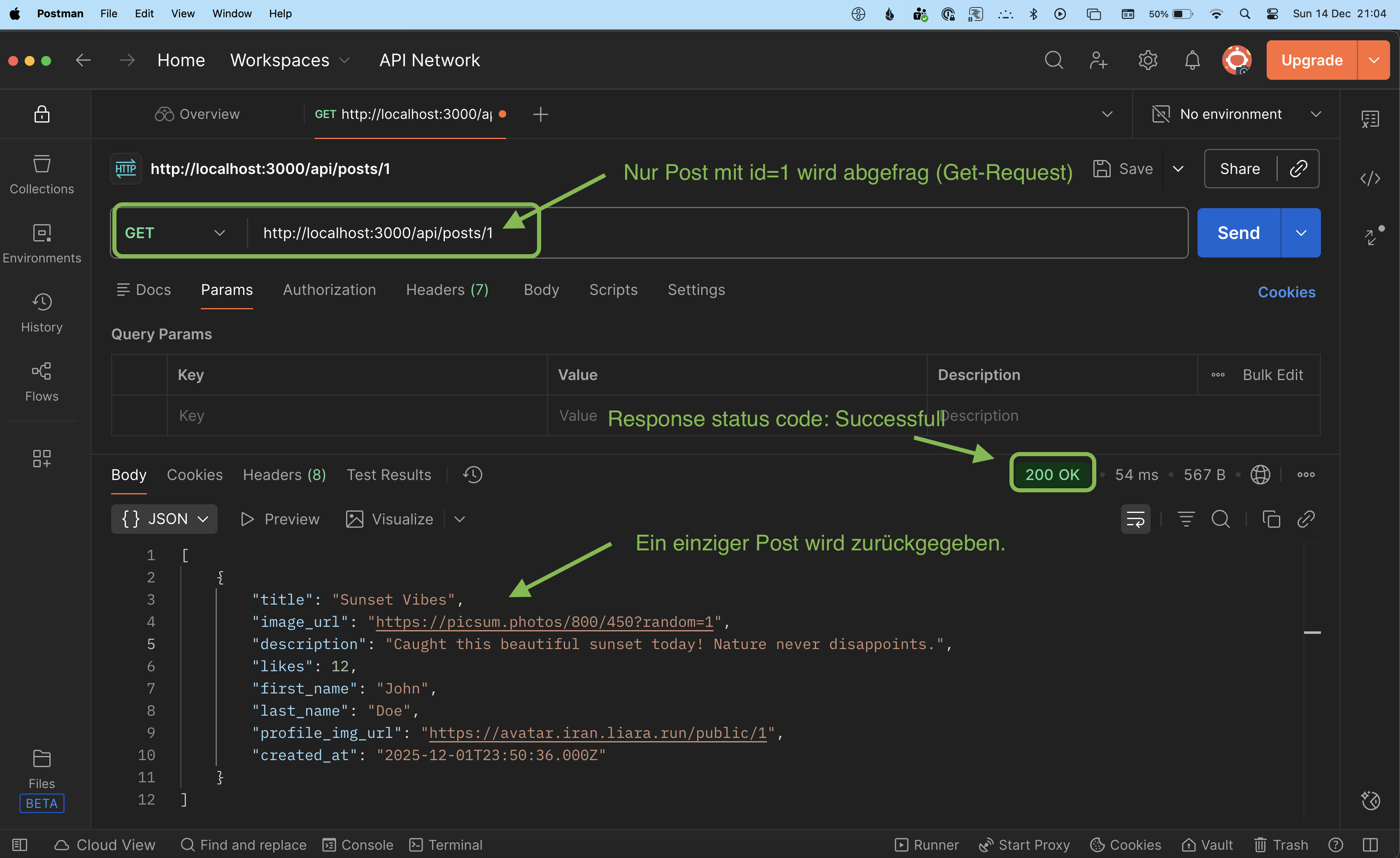The width and height of the screenshot is (1400, 858).
Task: Open the response history clock icon
Action: point(472,475)
